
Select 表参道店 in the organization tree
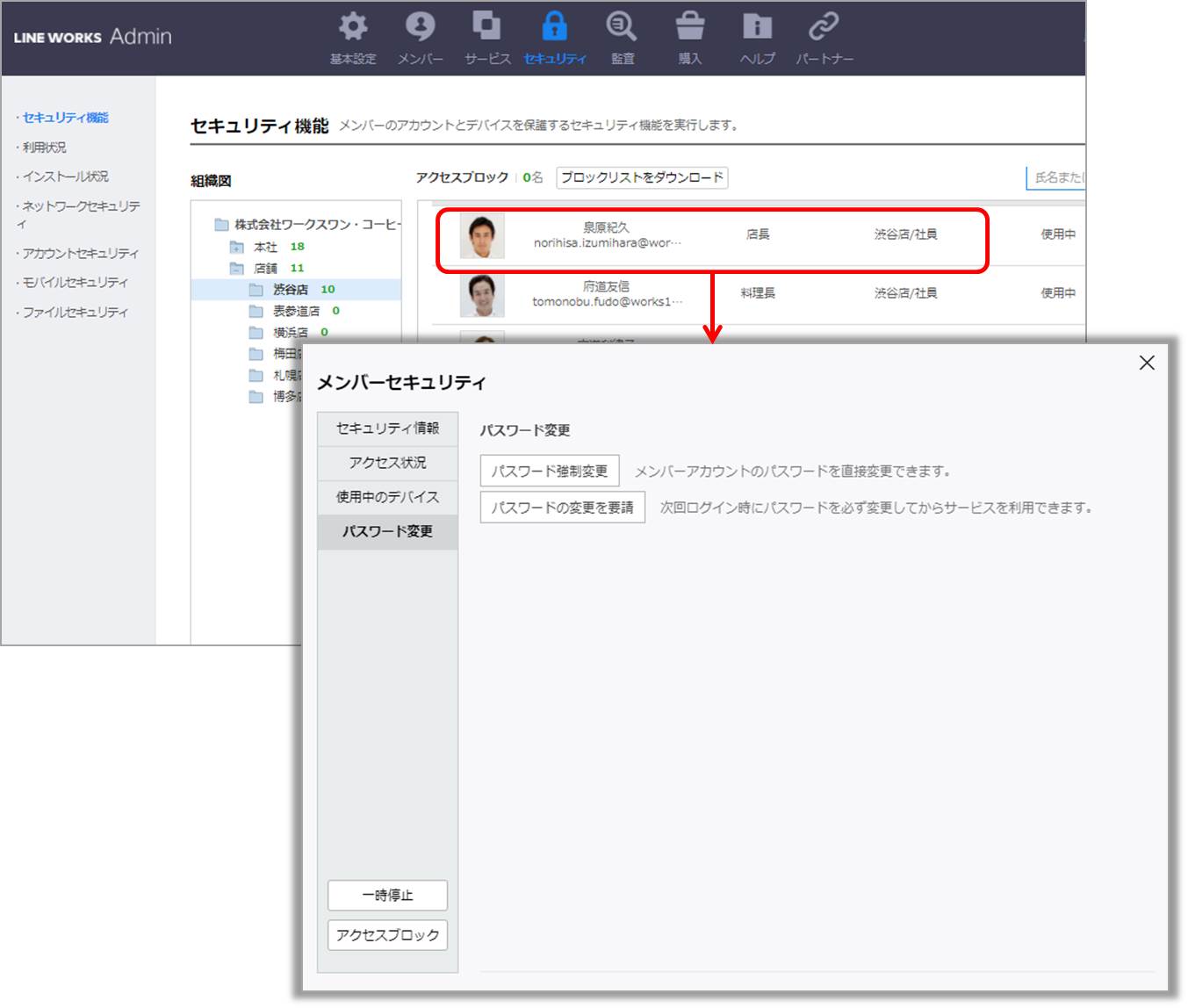click(296, 311)
